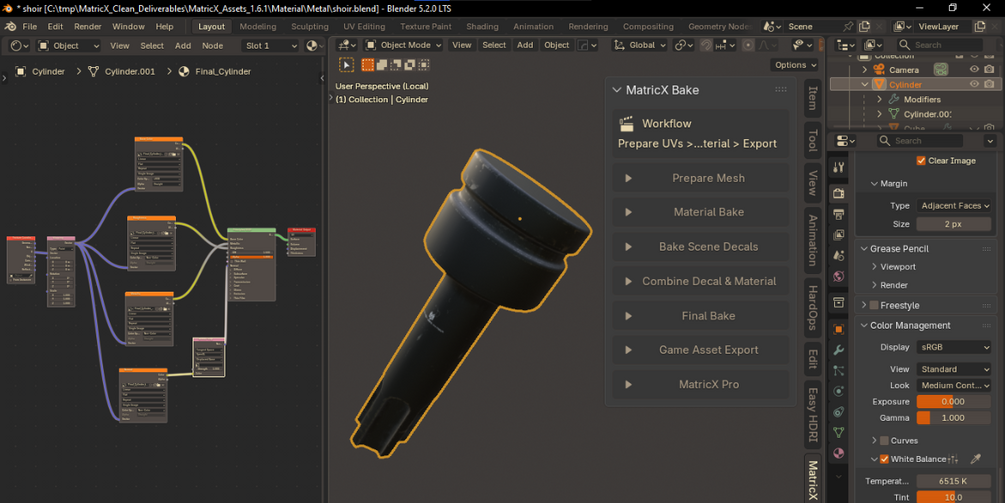Choose the 'set new selection' mode icon
This screenshot has height=503, width=1005.
[368, 65]
